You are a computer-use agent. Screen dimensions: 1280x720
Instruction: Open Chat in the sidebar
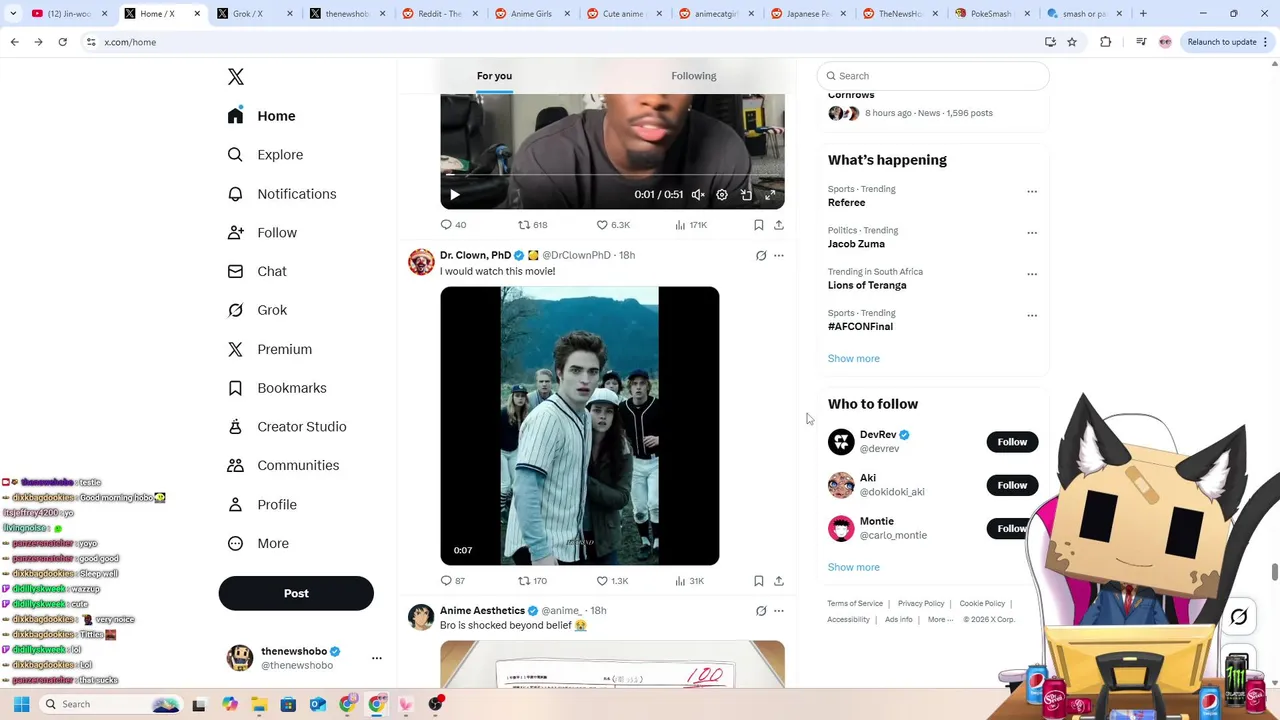pyautogui.click(x=258, y=271)
